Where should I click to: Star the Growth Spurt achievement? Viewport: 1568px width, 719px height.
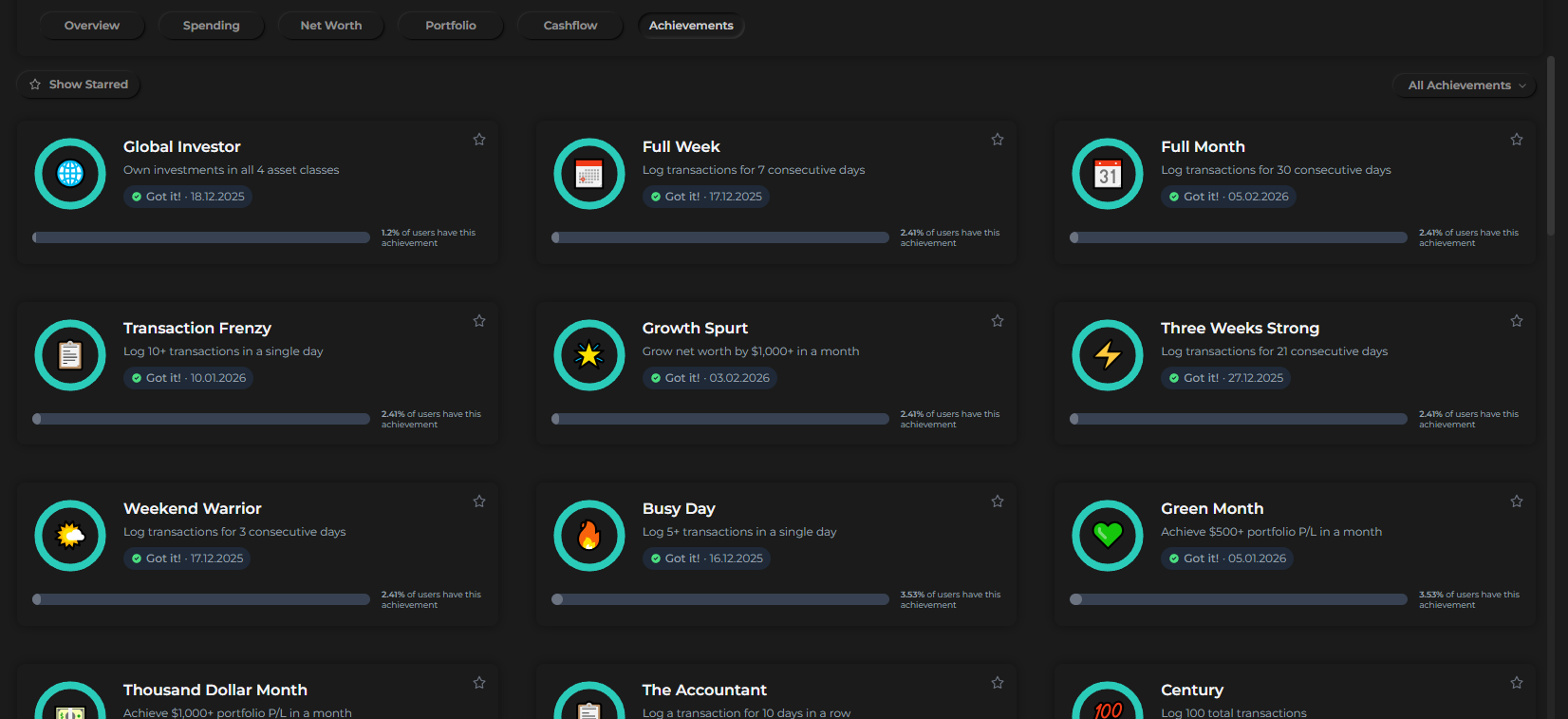coord(998,321)
